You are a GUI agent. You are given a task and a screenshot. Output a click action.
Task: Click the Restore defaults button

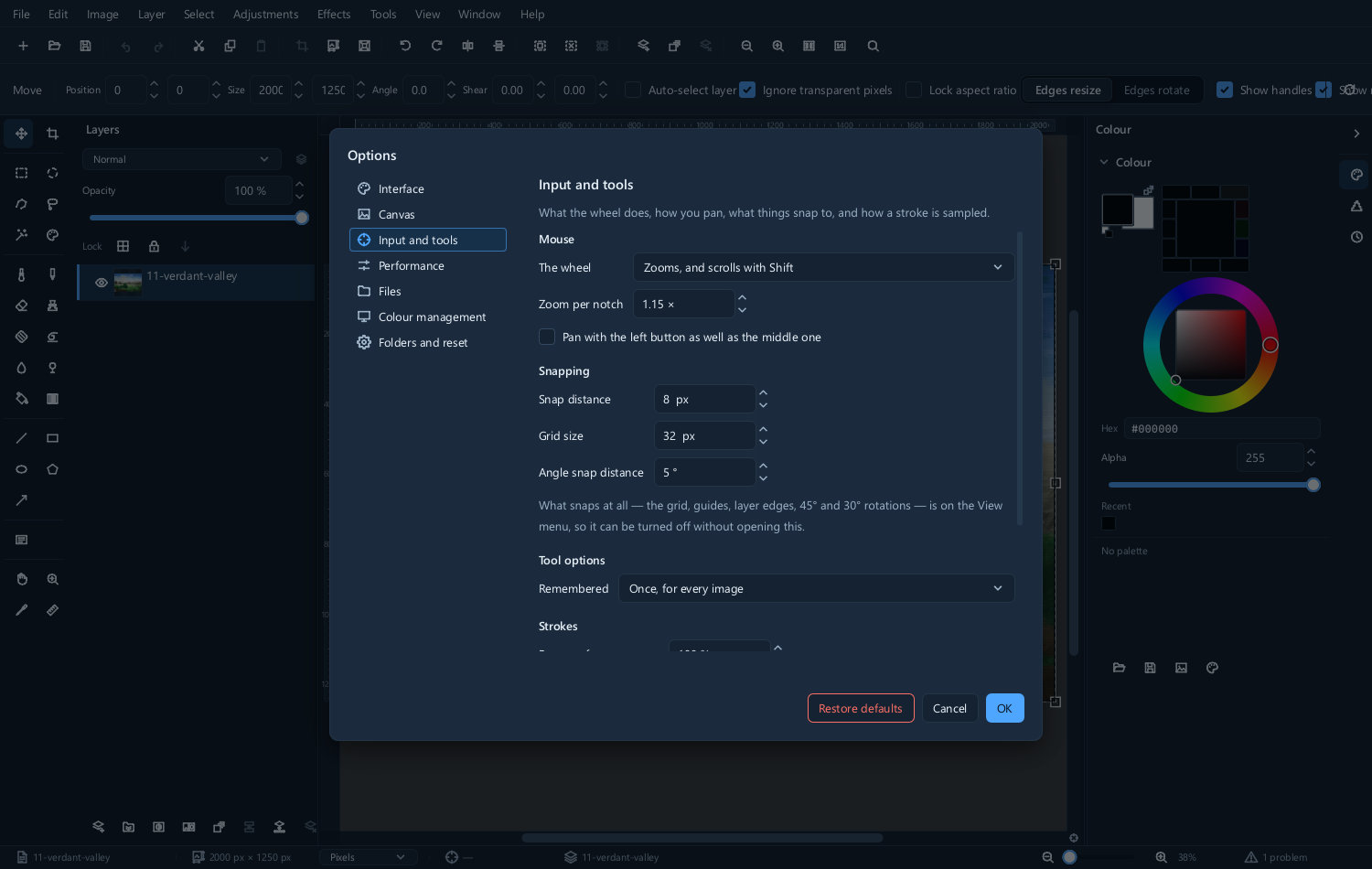[861, 708]
